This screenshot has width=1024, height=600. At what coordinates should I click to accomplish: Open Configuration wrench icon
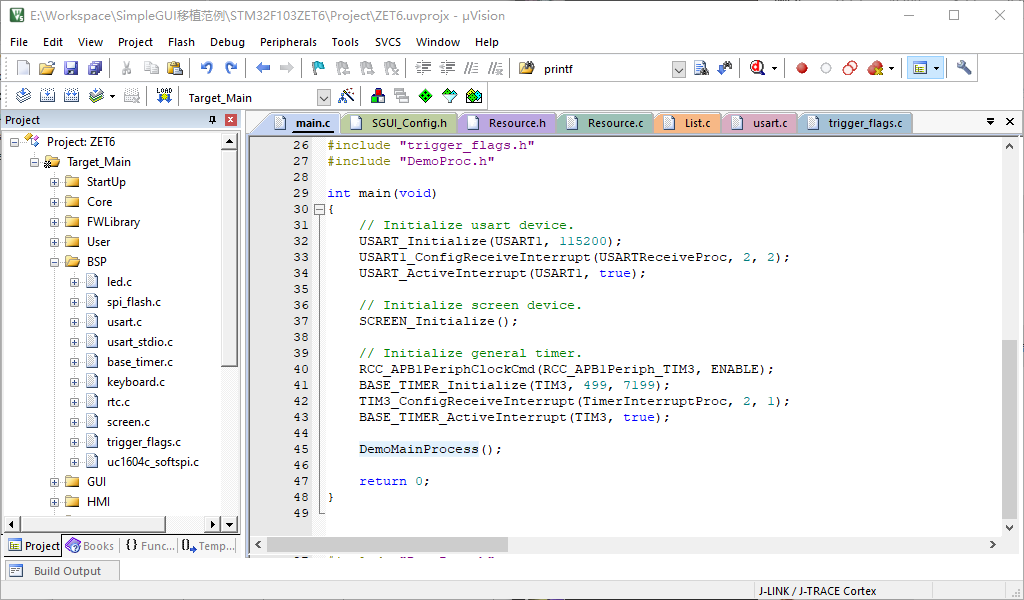point(964,68)
